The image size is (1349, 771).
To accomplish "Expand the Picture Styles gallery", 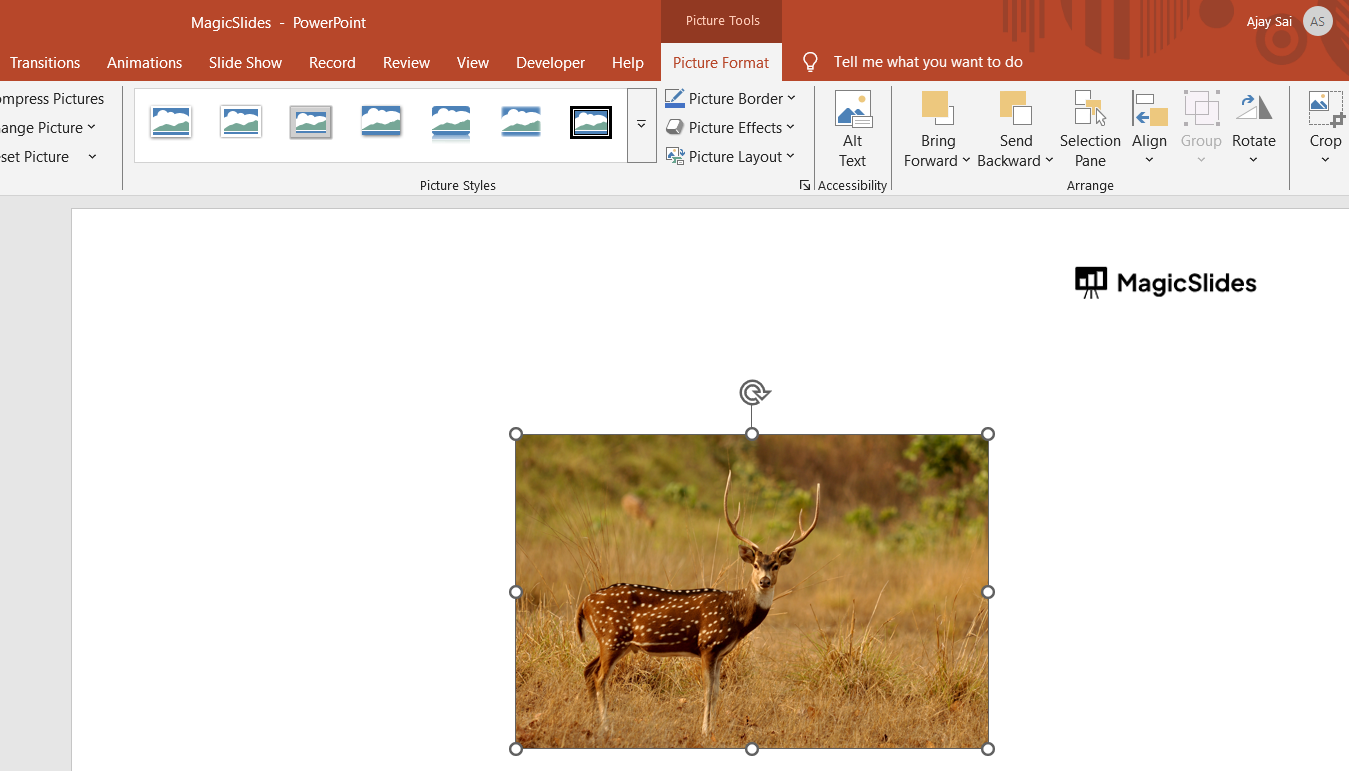I will [641, 125].
